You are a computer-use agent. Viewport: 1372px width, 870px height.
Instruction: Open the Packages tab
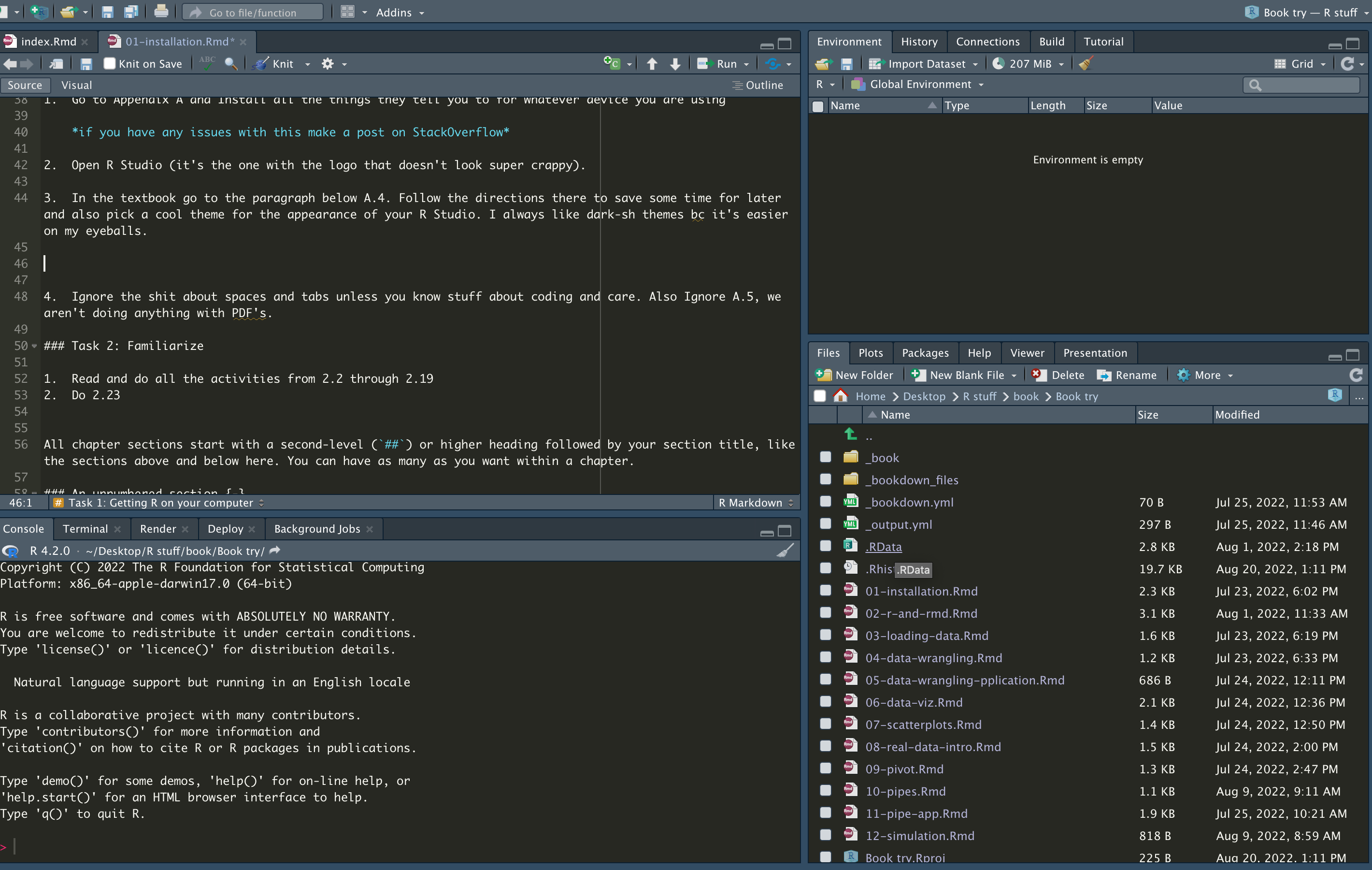925,353
